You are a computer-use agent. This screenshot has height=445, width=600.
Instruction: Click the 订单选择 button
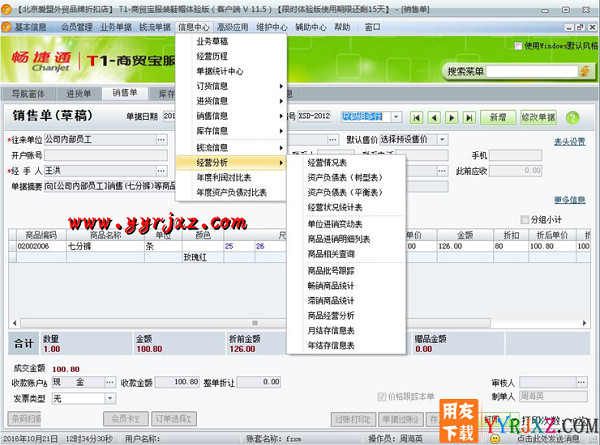click(x=174, y=419)
